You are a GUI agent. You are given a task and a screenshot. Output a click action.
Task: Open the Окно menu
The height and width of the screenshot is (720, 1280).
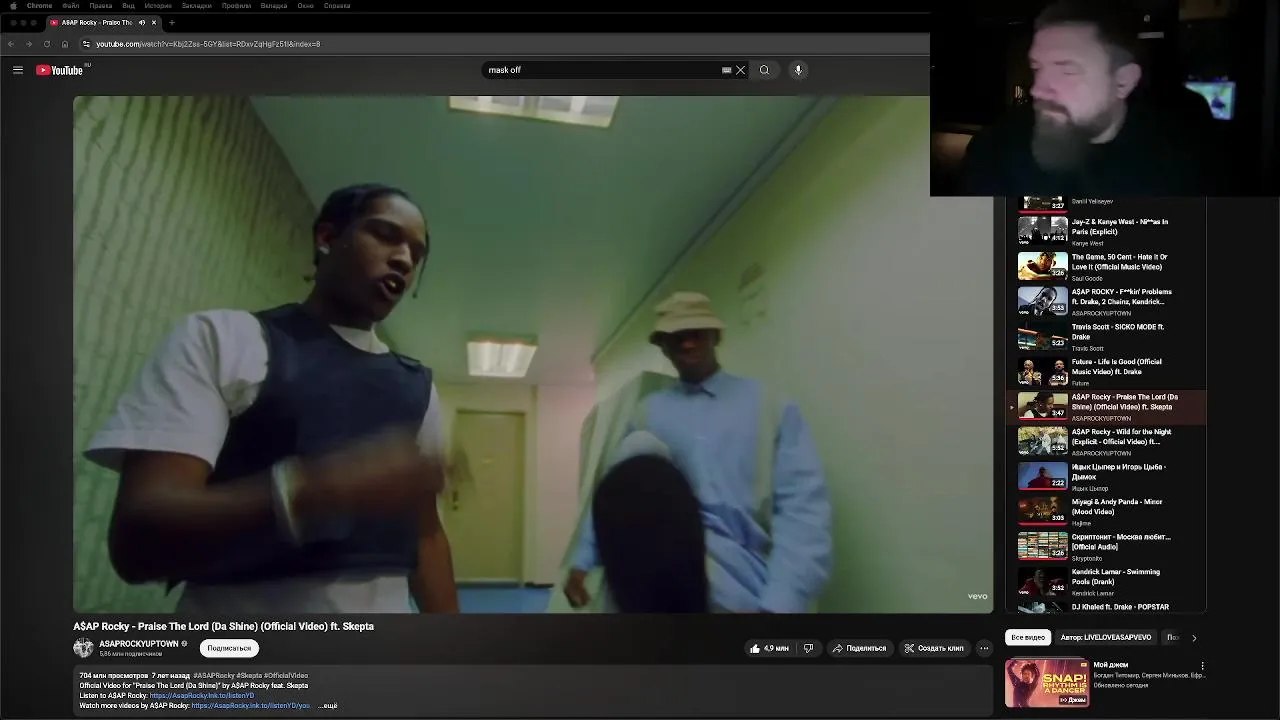click(x=306, y=6)
